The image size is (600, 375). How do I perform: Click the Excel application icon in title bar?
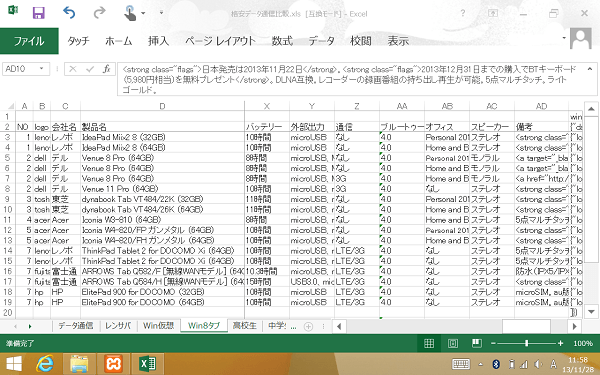13,10
